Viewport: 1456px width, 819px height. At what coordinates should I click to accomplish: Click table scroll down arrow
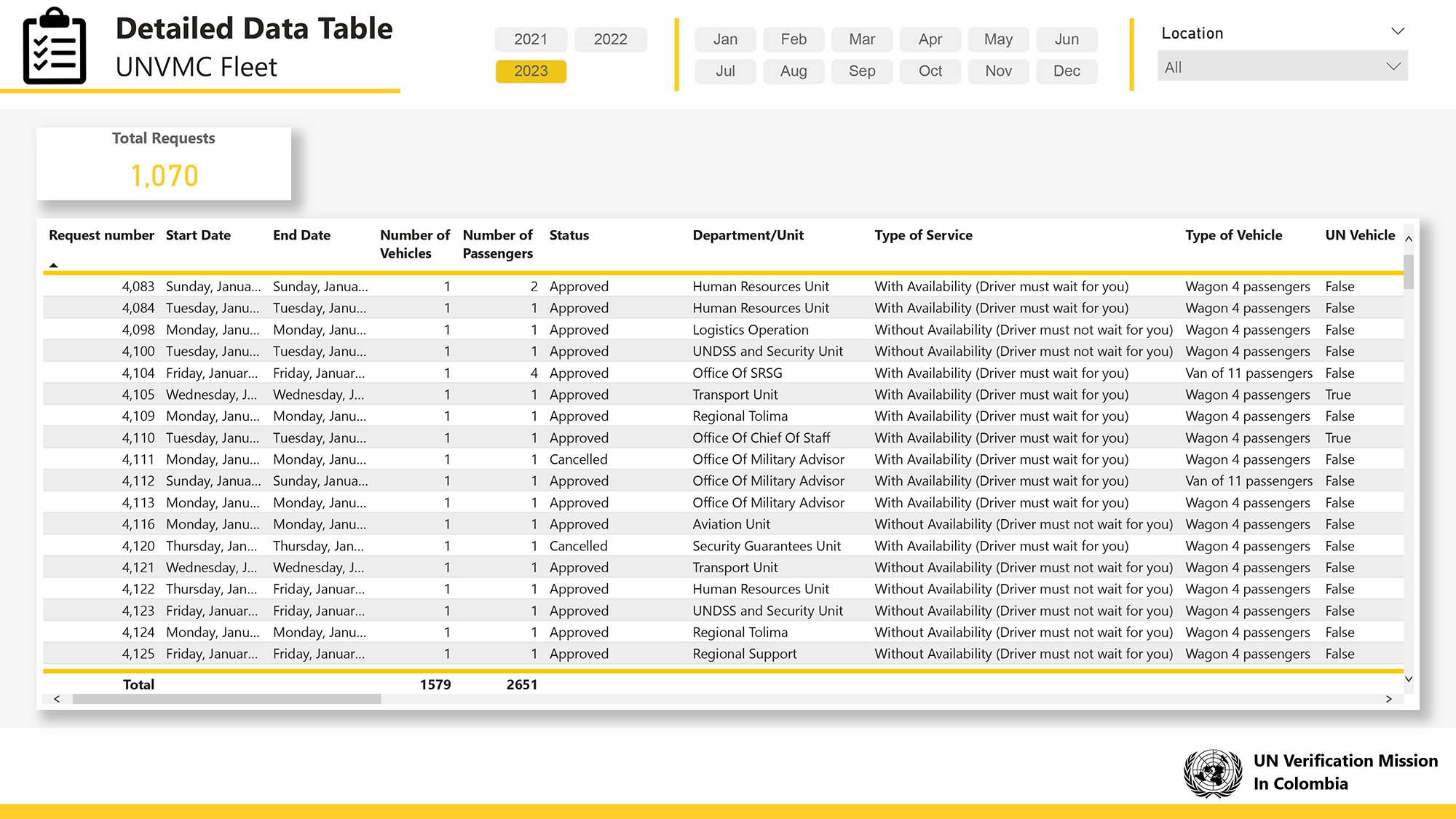coord(1409,678)
